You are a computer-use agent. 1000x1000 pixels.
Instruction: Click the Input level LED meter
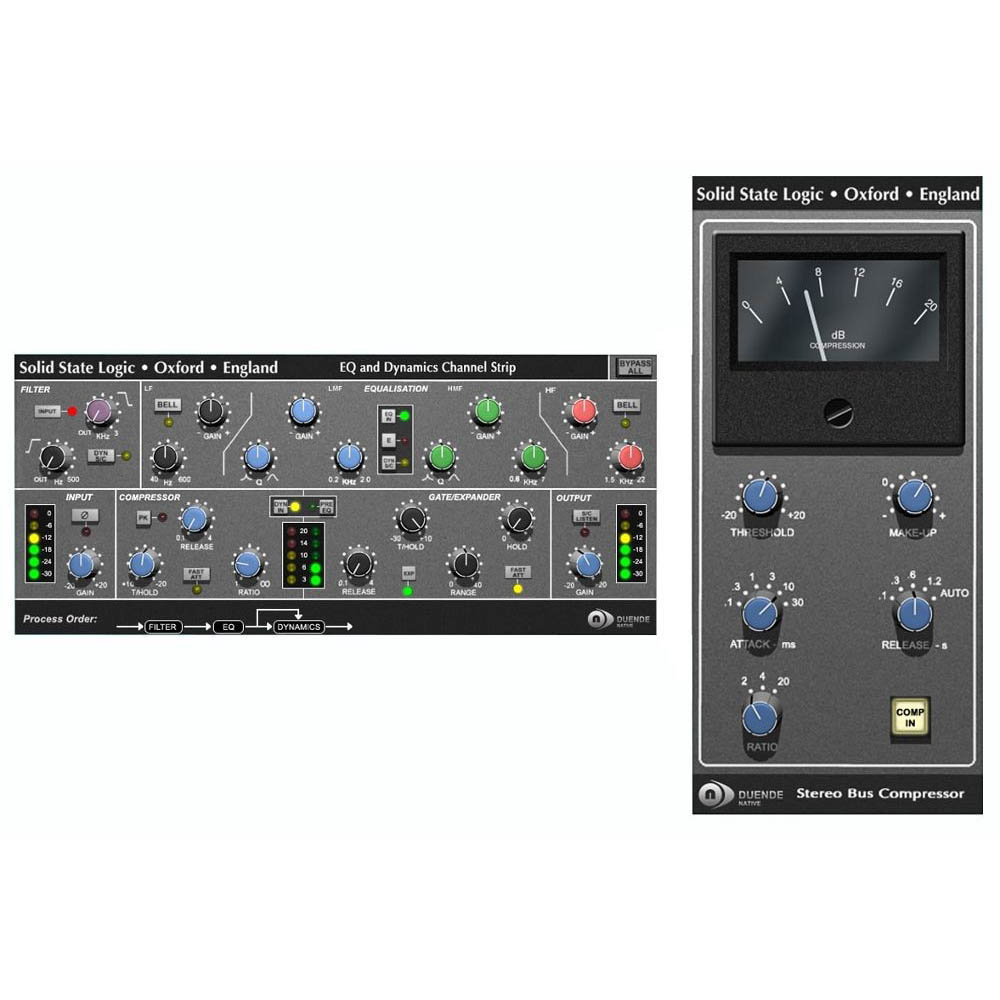tap(40, 543)
